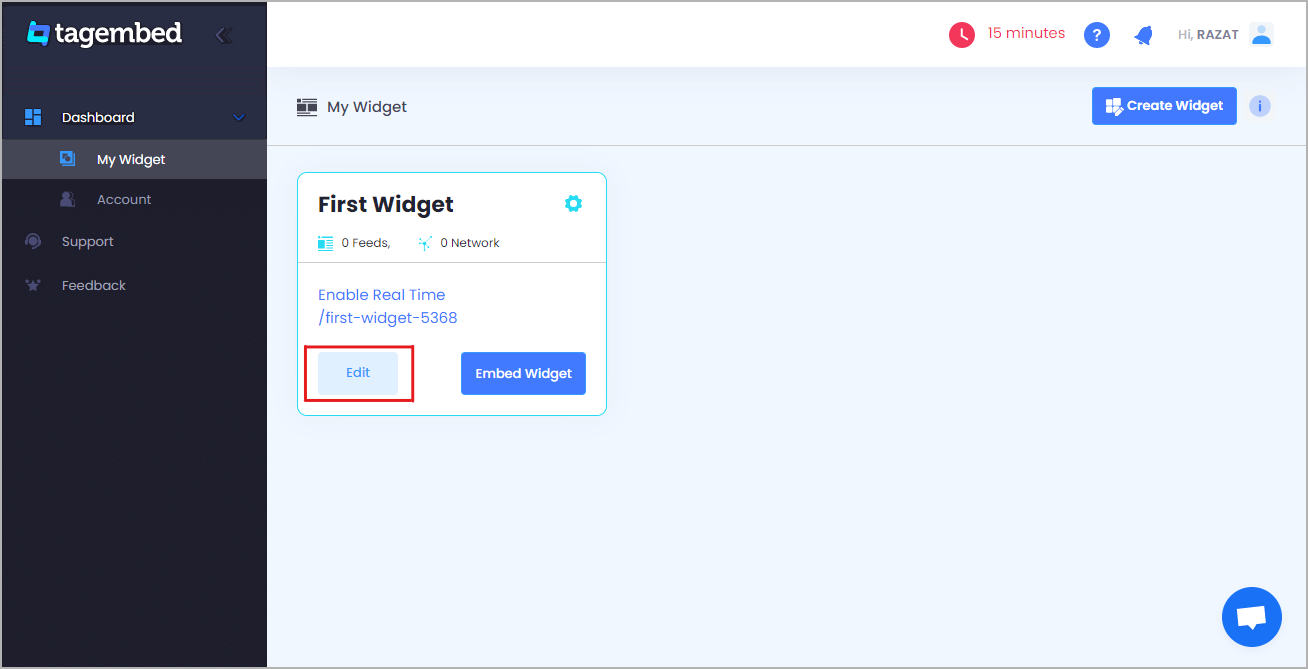This screenshot has height=669, width=1308.
Task: Click the info icon beside Create Widget
Action: [x=1259, y=105]
